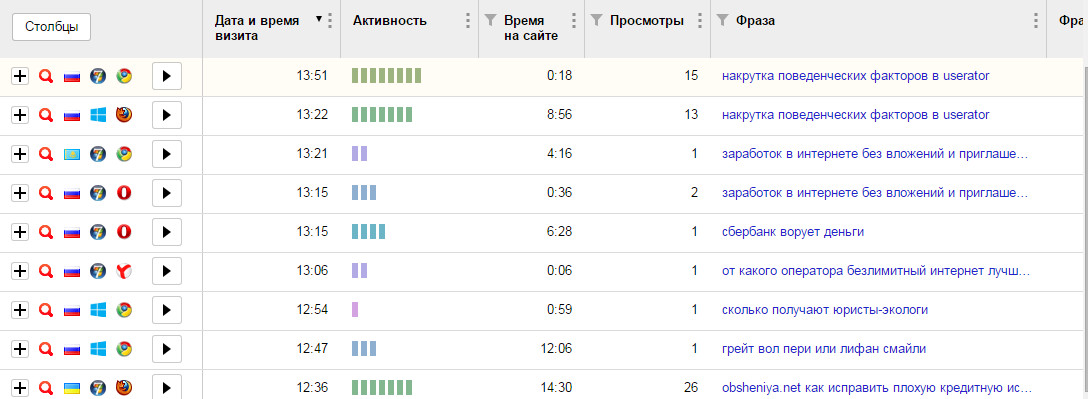Click the Windows 7 icon in the 13:06 row
Image resolution: width=1088 pixels, height=399 pixels.
[98, 271]
